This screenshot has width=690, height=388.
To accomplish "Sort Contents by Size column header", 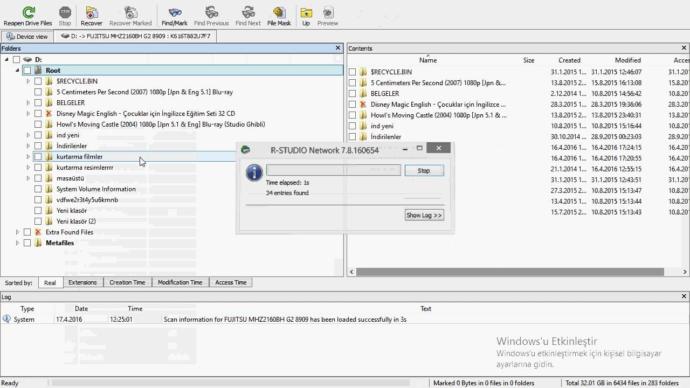I will 529,60.
